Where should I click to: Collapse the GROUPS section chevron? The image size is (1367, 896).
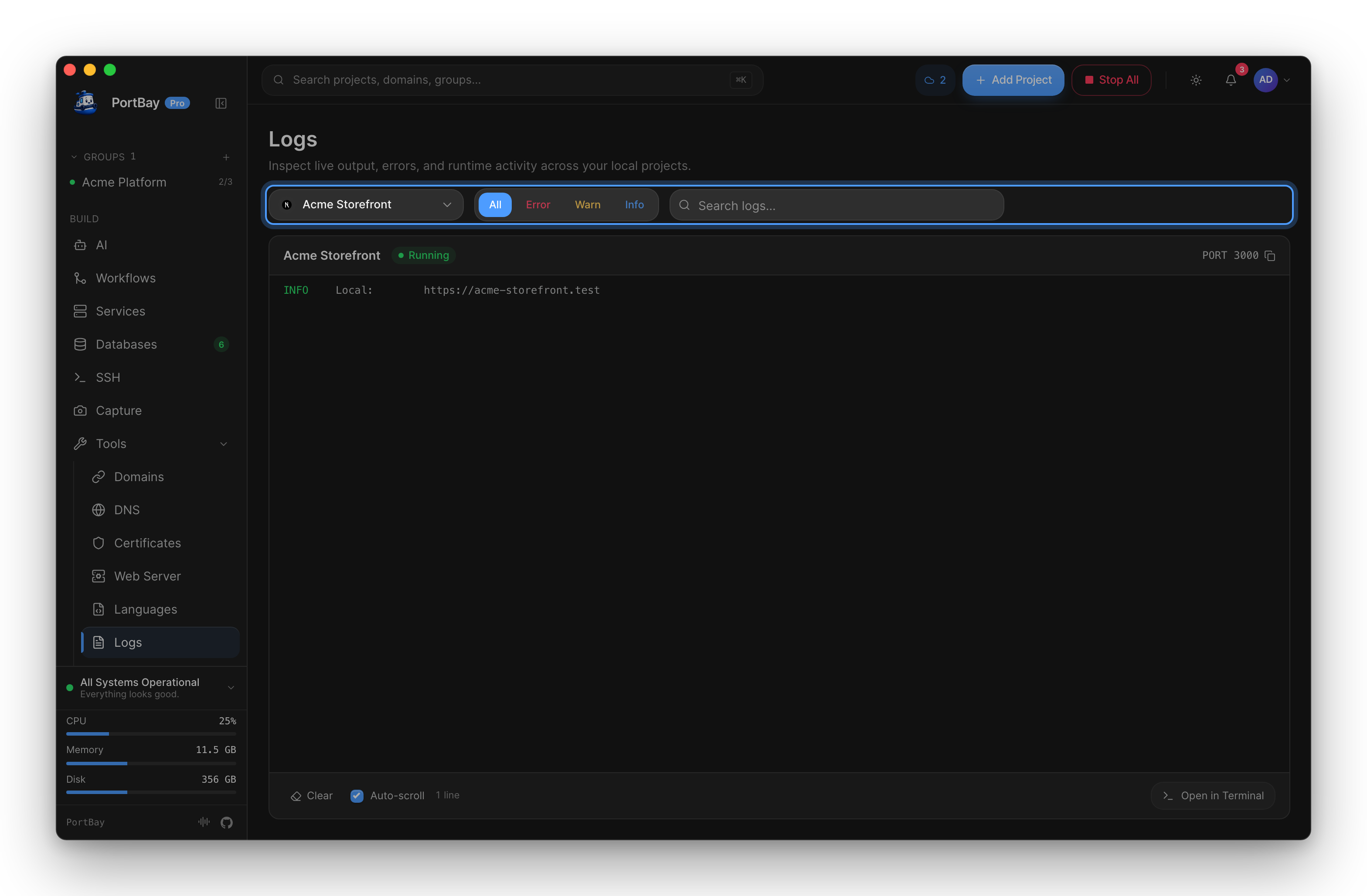click(x=74, y=157)
